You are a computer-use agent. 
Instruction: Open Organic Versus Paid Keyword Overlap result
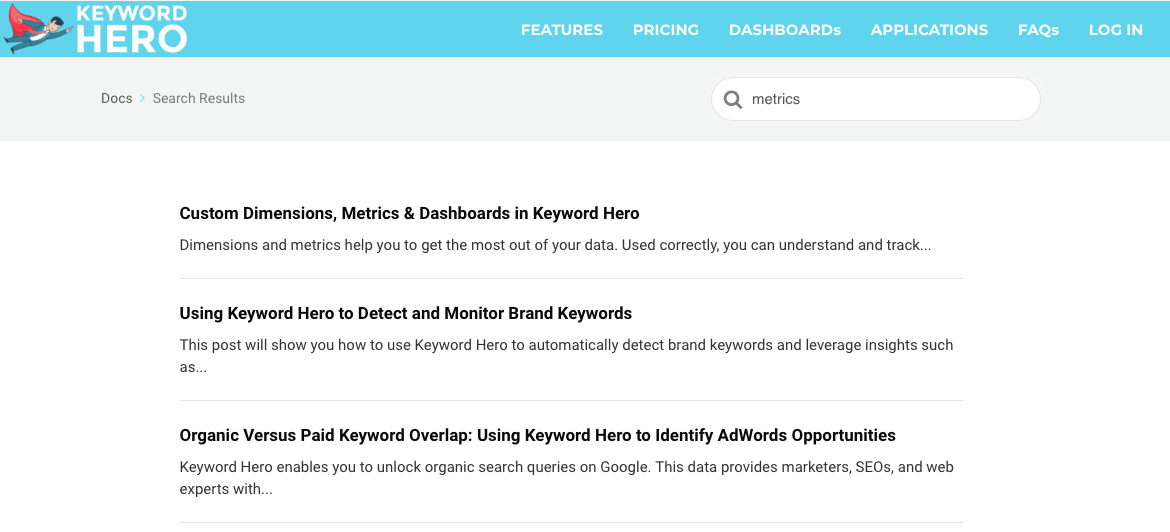tap(537, 435)
